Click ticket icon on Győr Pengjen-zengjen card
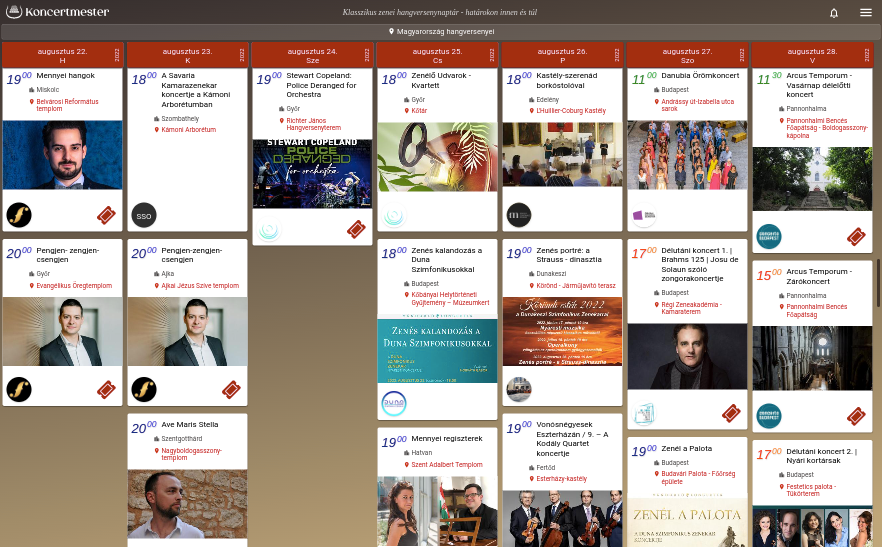The height and width of the screenshot is (547, 882). [106, 389]
